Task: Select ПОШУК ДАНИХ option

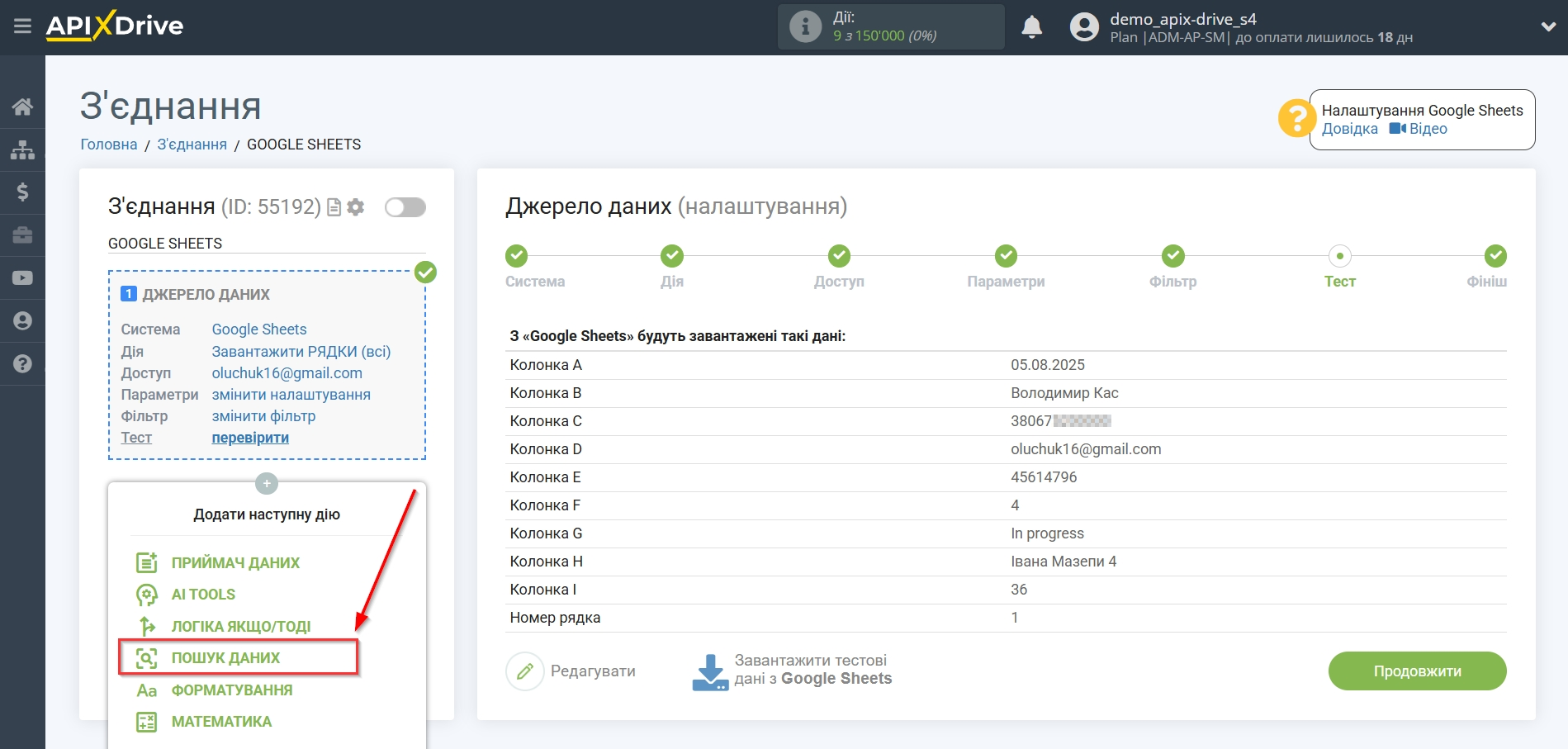Action: pyautogui.click(x=225, y=658)
